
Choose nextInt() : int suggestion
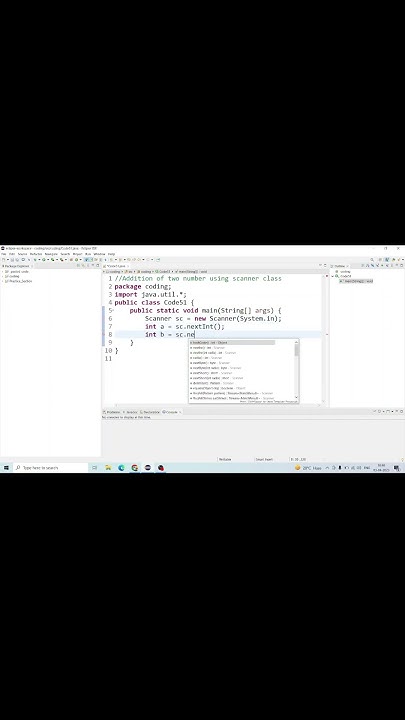click(242, 348)
